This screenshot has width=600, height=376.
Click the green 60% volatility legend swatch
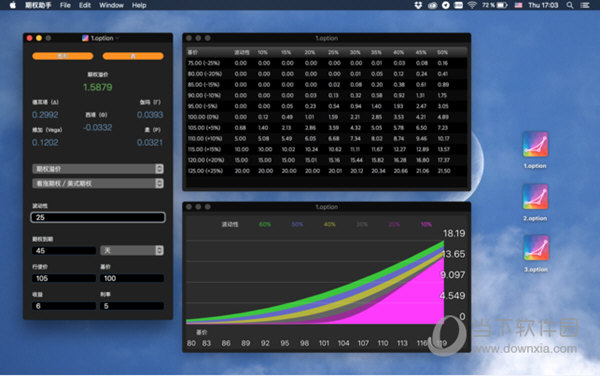[265, 224]
